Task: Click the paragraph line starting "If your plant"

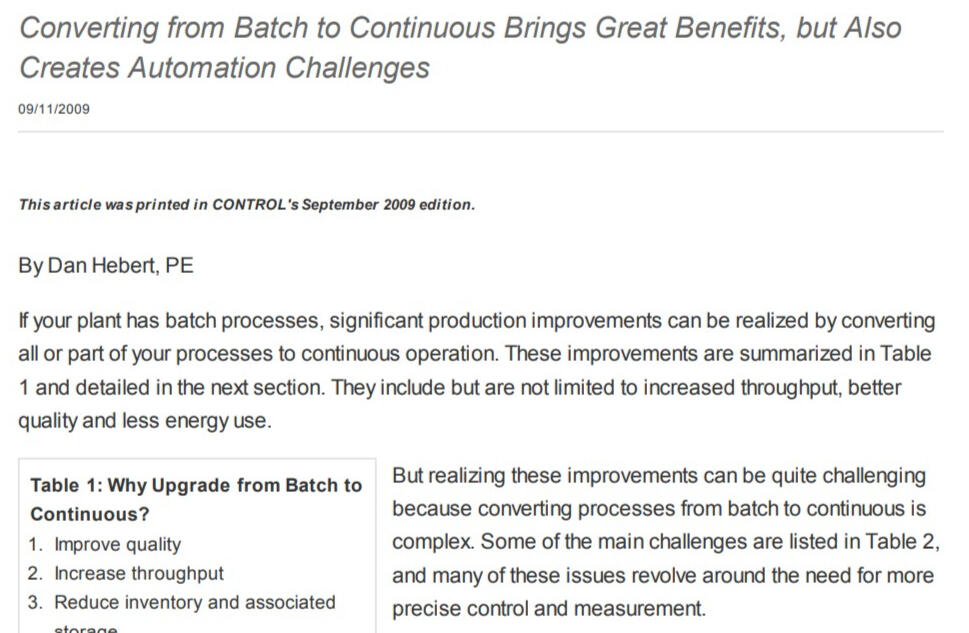Action: point(478,321)
